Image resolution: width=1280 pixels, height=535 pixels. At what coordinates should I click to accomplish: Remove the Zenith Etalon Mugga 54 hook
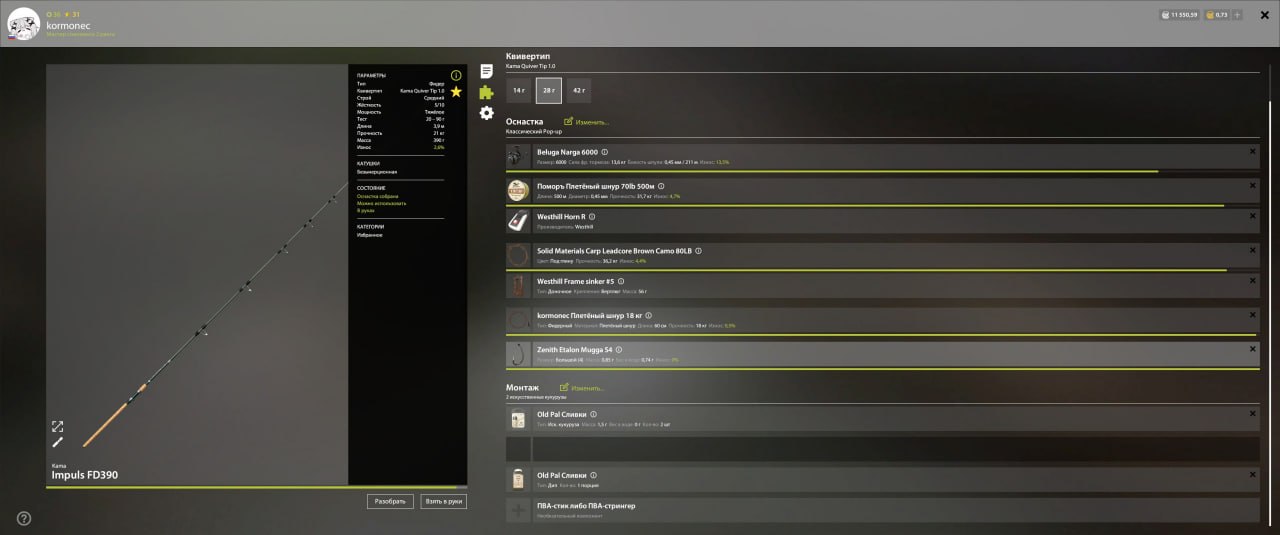tap(1252, 349)
